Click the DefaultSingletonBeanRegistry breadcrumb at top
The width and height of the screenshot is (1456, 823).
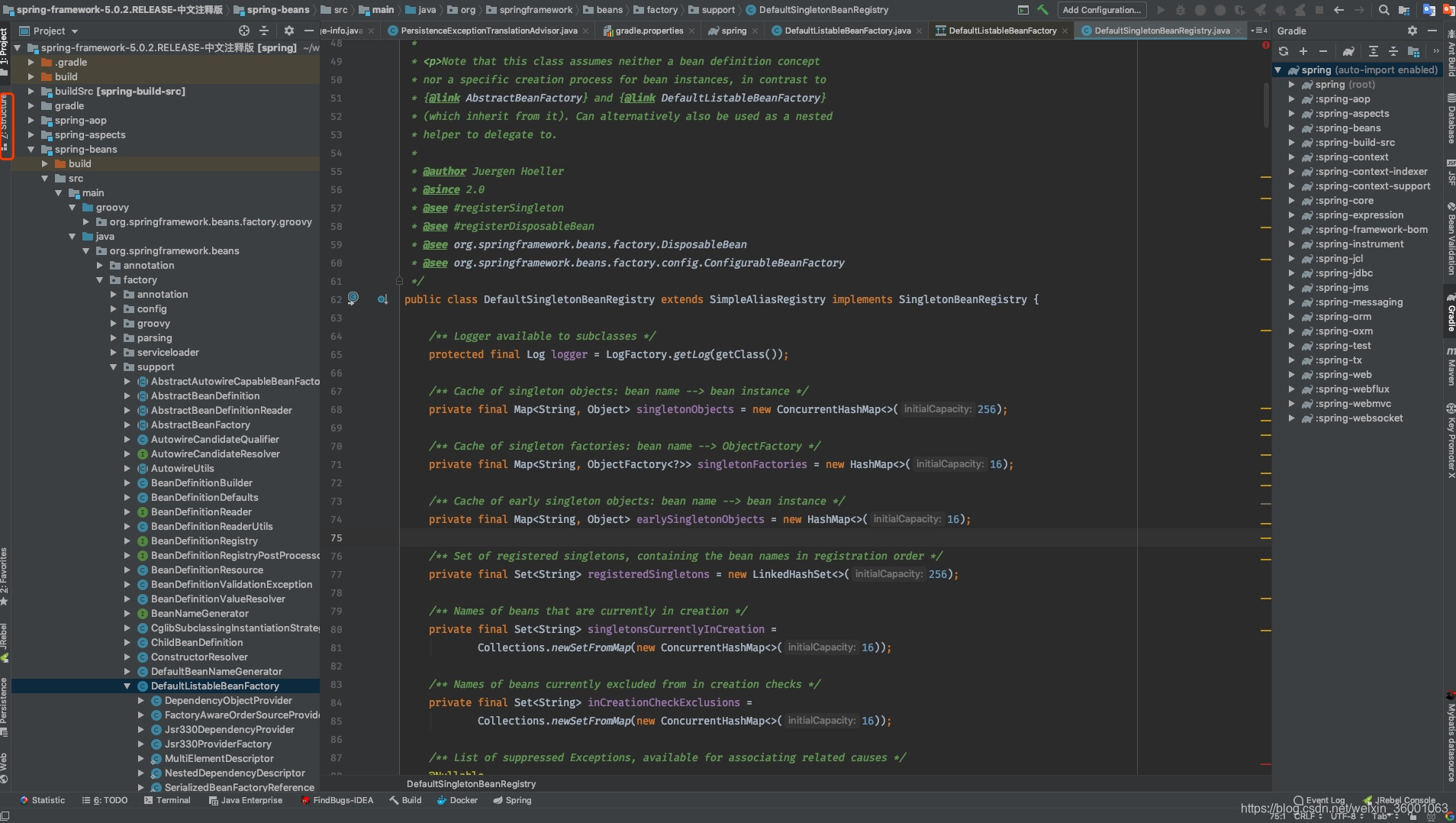[x=817, y=10]
